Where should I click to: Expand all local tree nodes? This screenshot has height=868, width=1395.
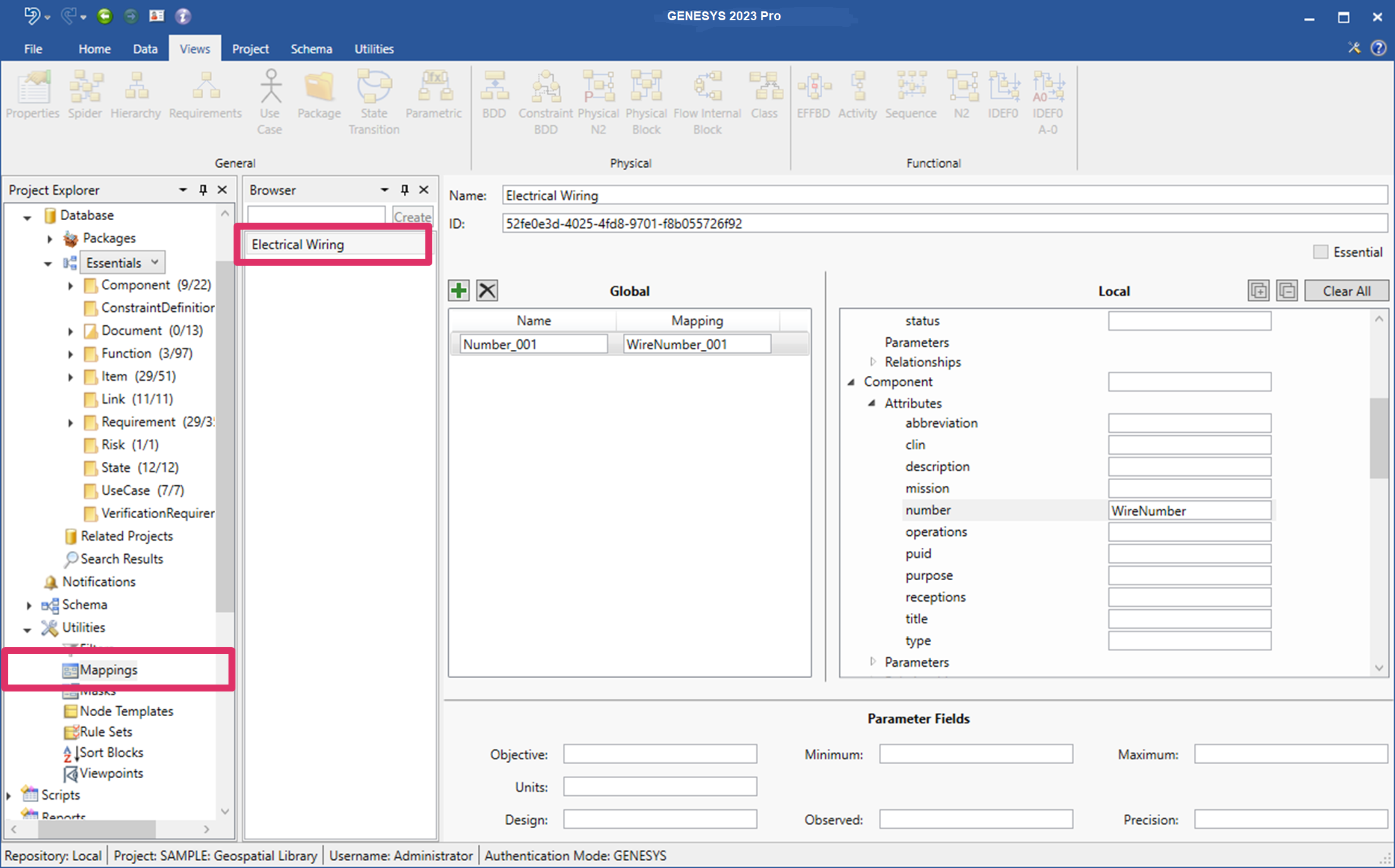click(x=1258, y=291)
